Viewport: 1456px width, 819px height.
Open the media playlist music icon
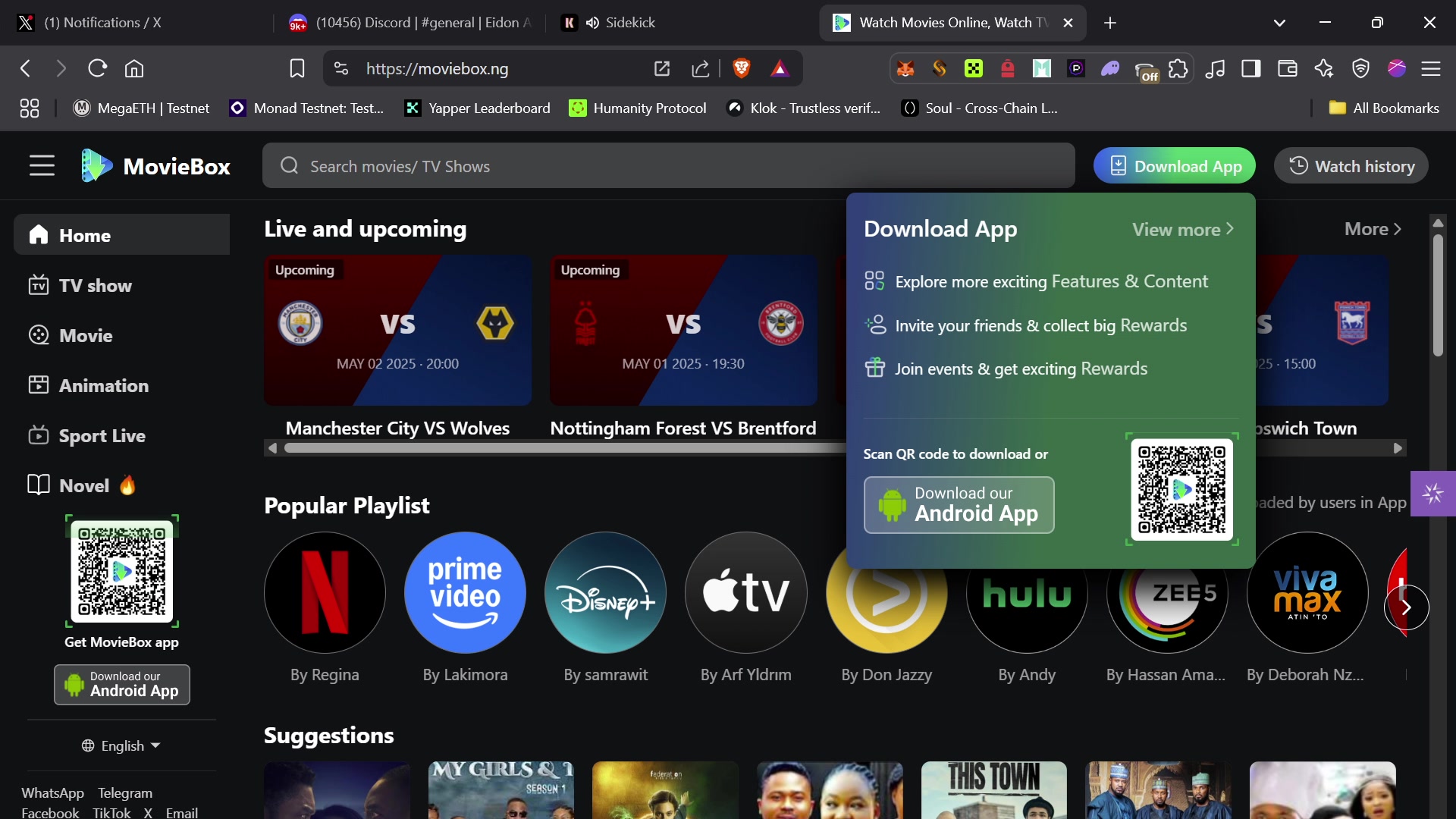pyautogui.click(x=1215, y=69)
